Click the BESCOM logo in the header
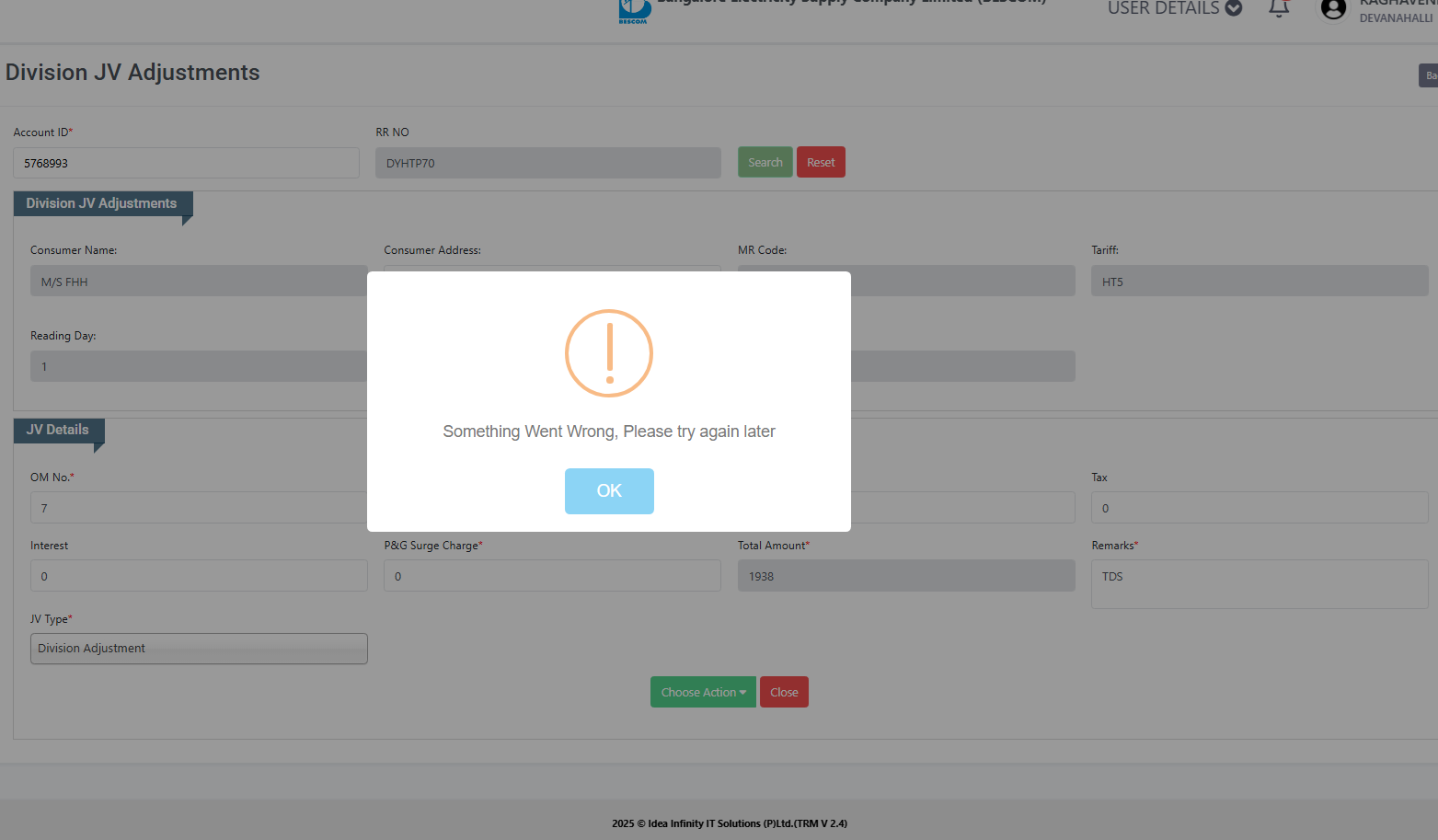This screenshot has width=1438, height=840. pos(635,11)
